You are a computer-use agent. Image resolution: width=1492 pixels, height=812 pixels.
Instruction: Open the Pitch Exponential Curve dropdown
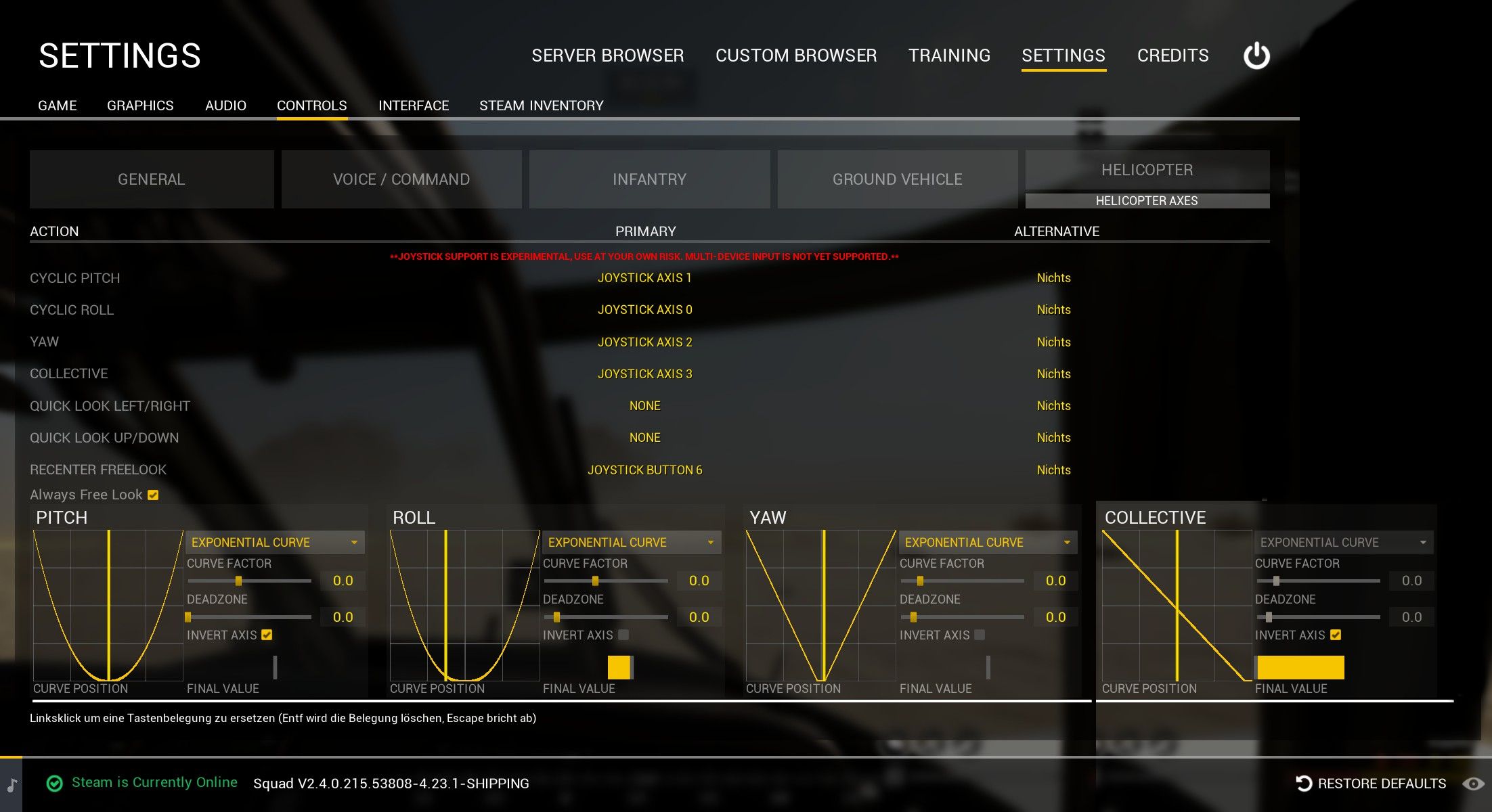click(x=274, y=543)
